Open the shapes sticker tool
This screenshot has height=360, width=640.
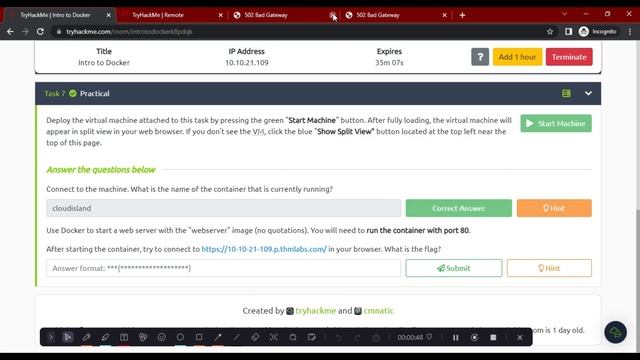point(143,337)
